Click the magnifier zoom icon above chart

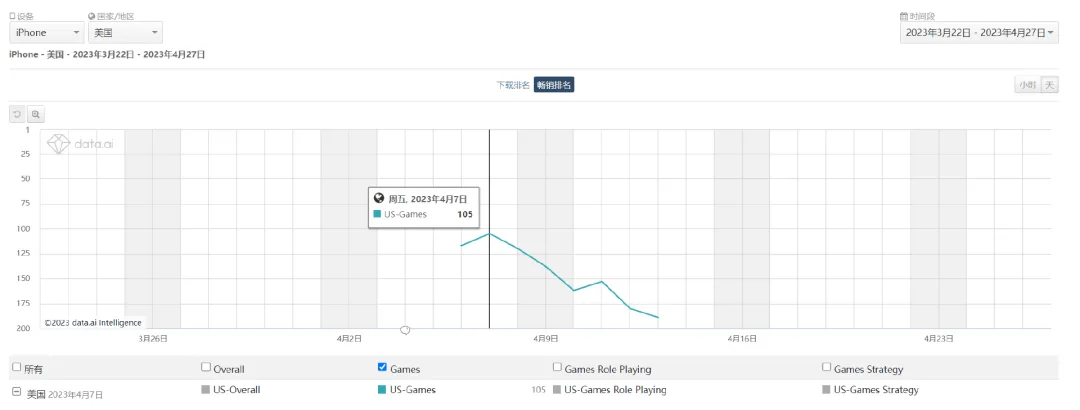36,114
